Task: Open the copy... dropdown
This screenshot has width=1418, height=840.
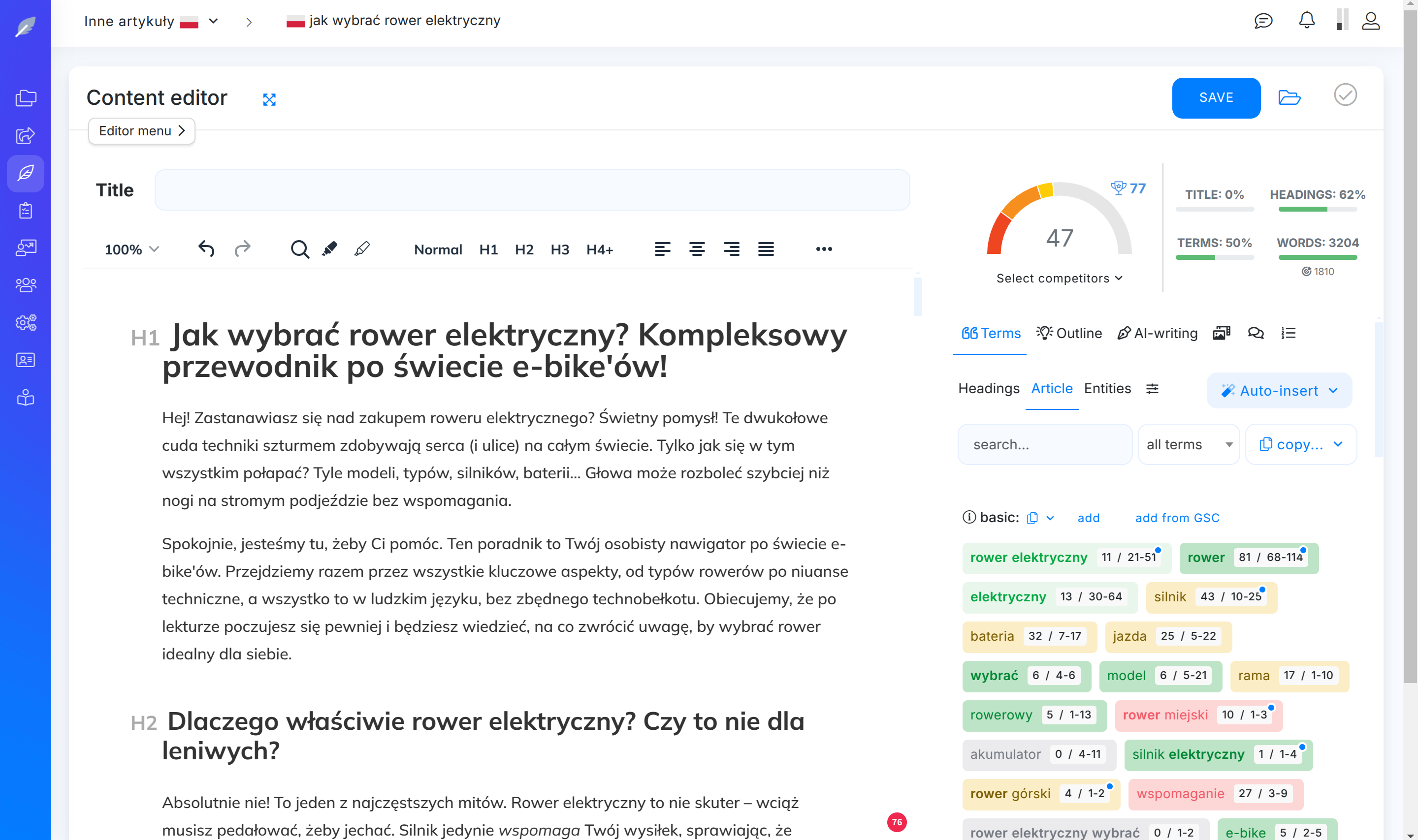Action: (x=1301, y=445)
